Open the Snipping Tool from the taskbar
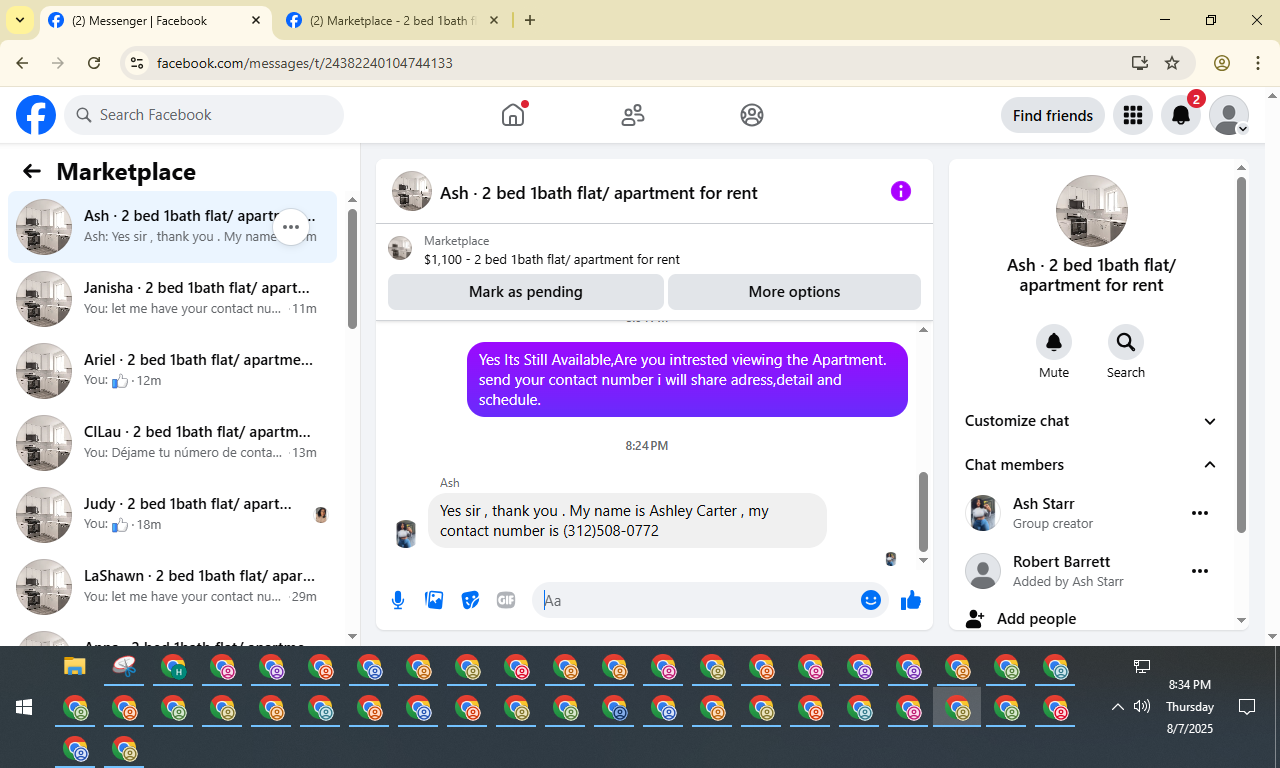Image resolution: width=1280 pixels, height=768 pixels. [124, 666]
